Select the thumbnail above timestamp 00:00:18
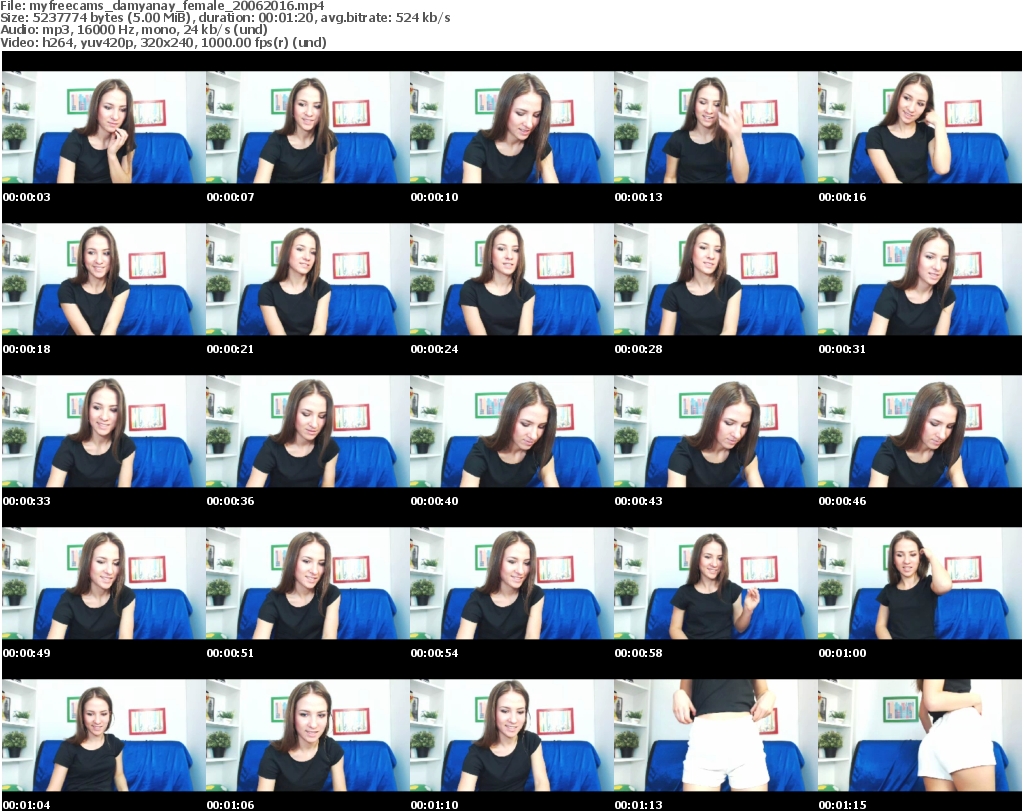Screen dimensions: 1024x811 tap(104, 279)
